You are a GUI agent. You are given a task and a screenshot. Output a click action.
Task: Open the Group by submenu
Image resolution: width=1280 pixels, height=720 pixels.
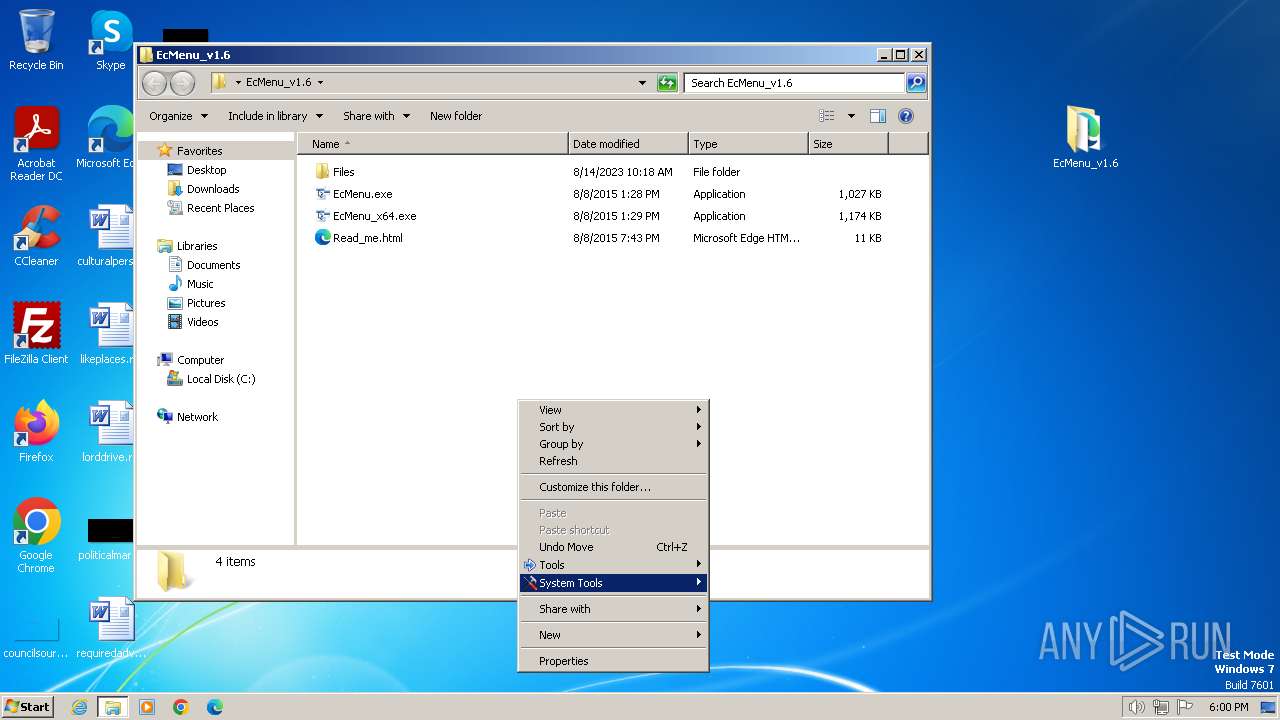point(613,444)
